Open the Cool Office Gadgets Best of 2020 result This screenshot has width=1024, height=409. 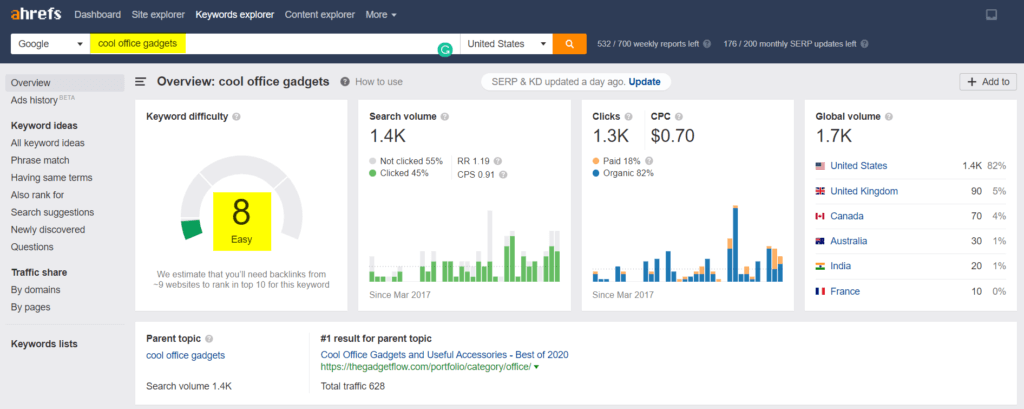pos(444,355)
